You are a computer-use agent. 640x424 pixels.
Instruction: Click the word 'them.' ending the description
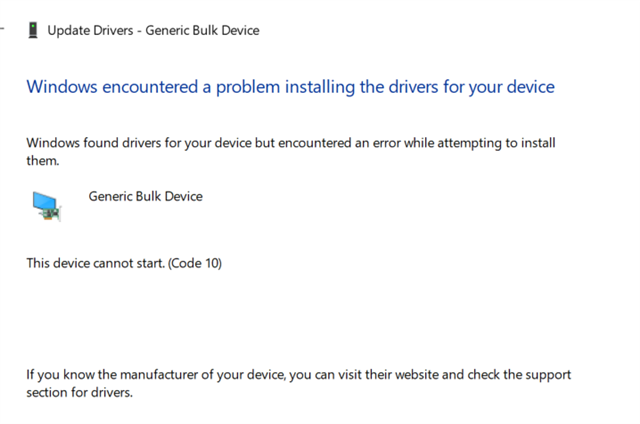click(44, 160)
